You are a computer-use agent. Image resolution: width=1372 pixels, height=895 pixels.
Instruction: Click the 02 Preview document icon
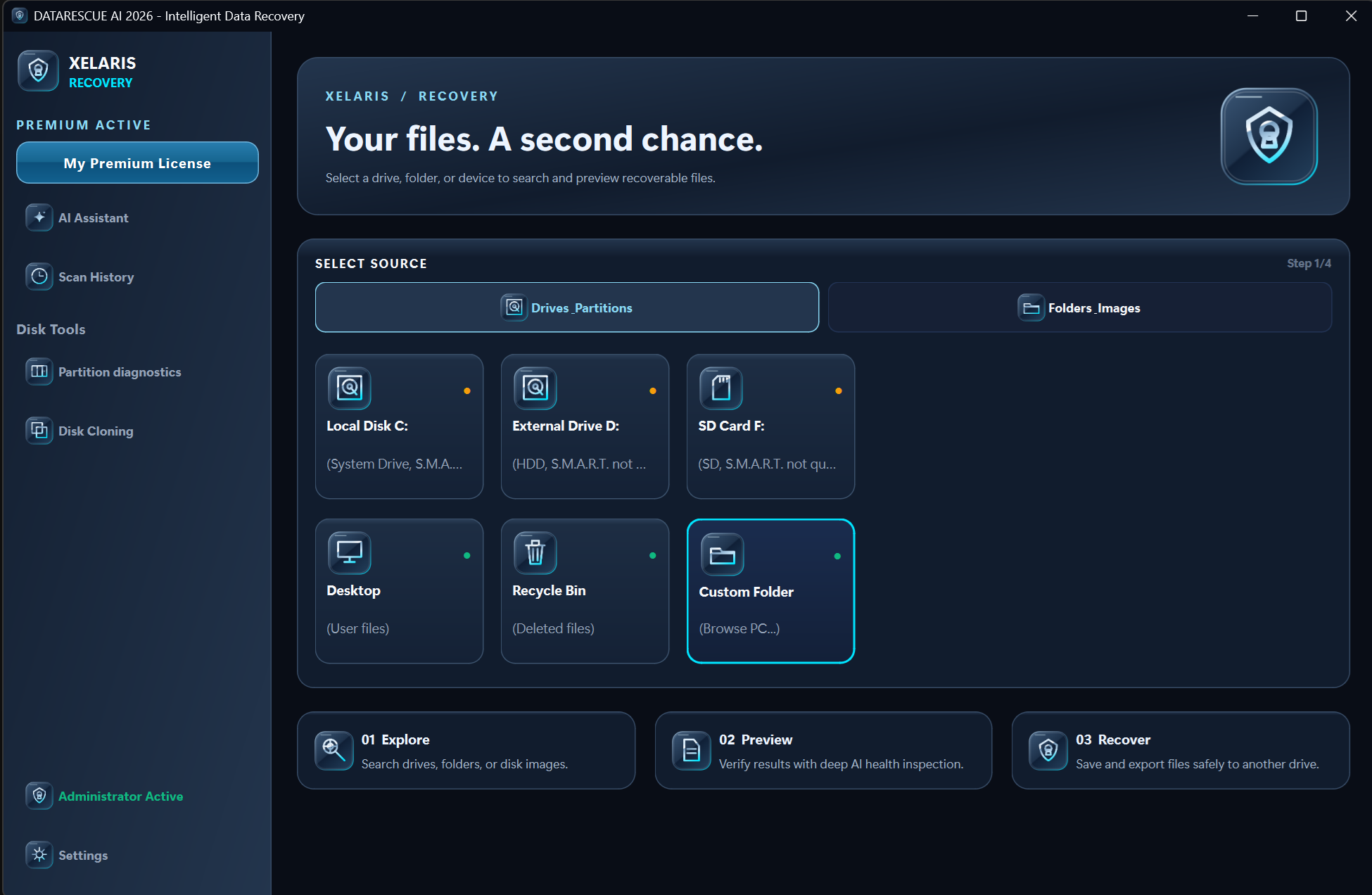point(692,751)
